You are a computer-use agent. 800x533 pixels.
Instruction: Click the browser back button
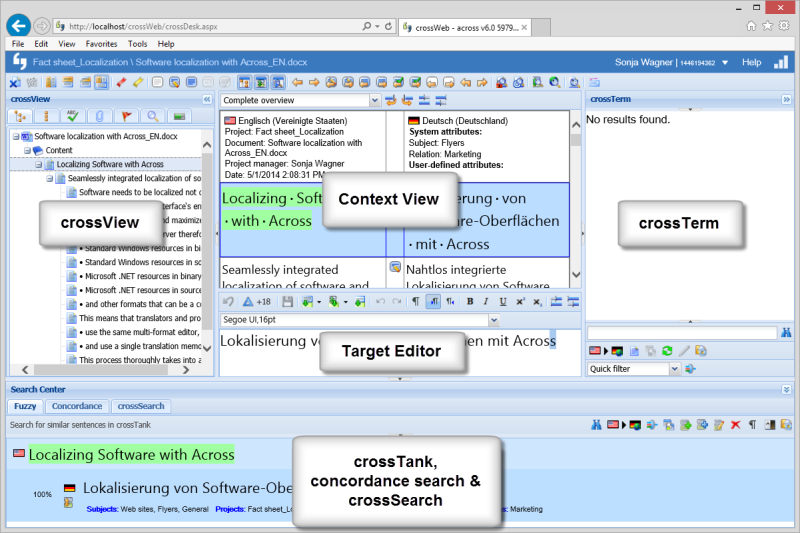click(x=18, y=26)
